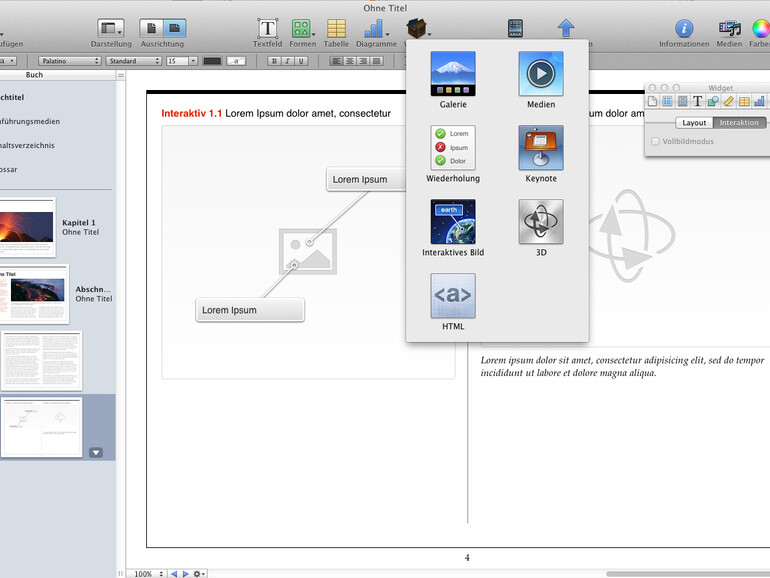
Task: Click the upper Lorem Ipsum callout label
Action: (366, 179)
